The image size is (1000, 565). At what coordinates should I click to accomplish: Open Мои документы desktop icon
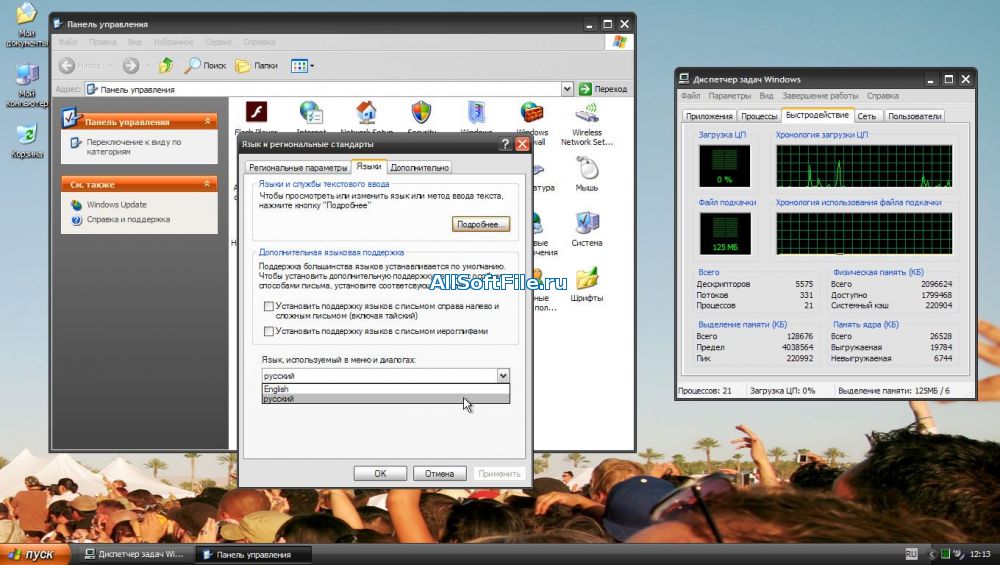click(27, 24)
